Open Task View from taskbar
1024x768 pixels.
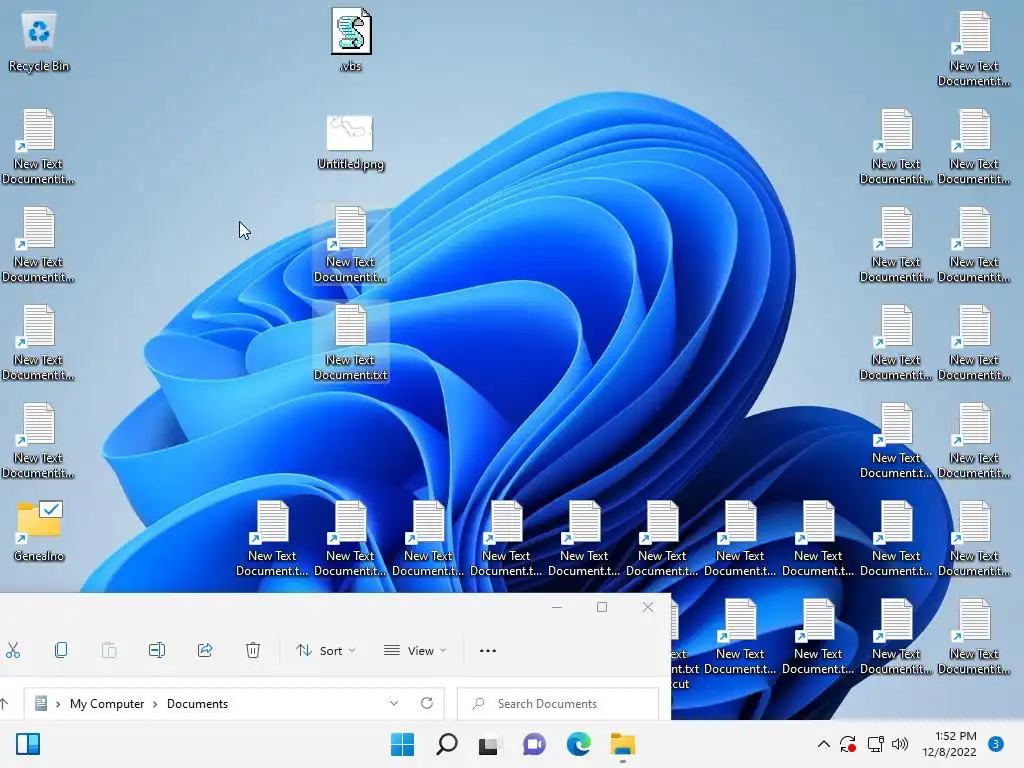pos(488,745)
